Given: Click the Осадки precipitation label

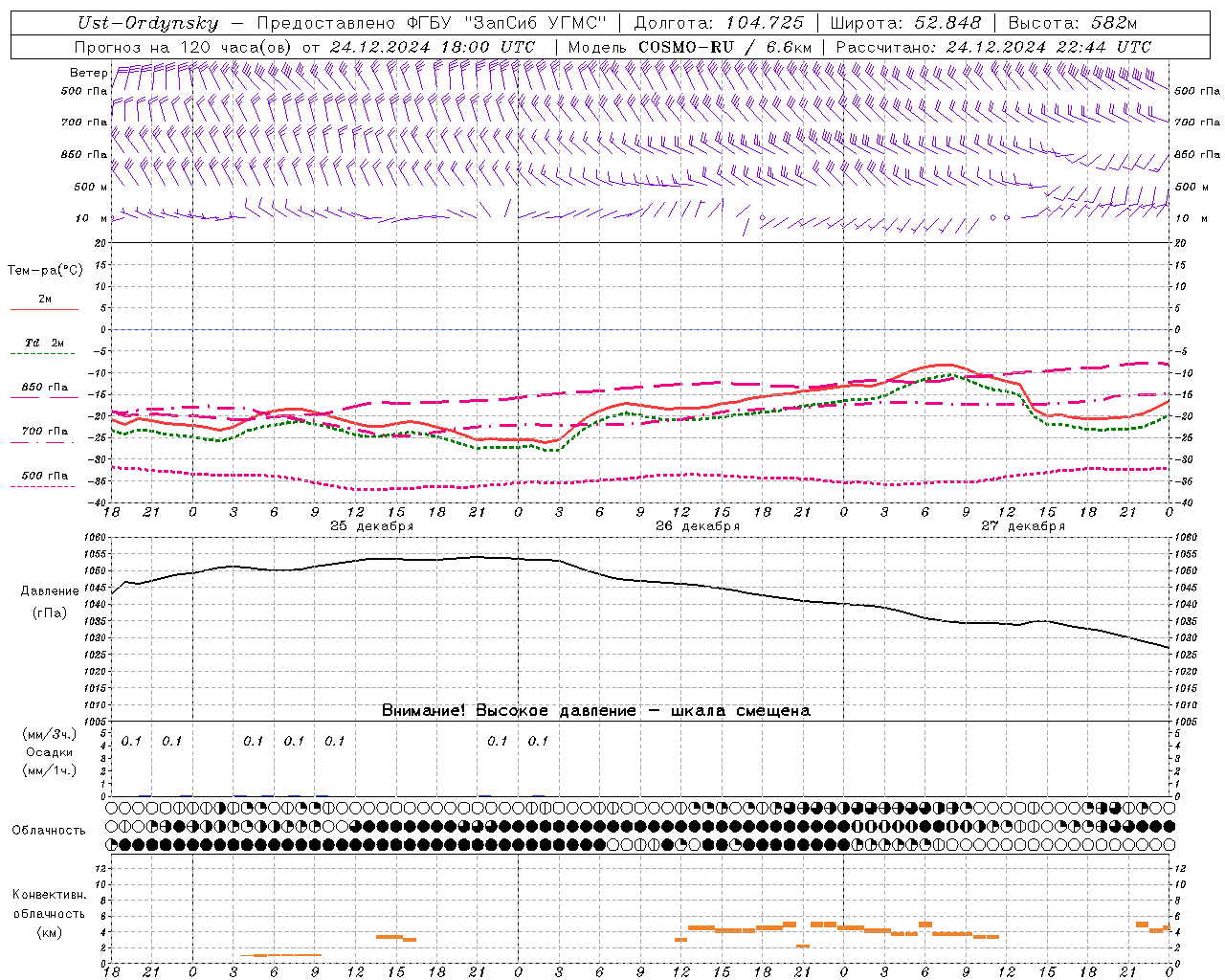Looking at the screenshot, I should tap(50, 752).
